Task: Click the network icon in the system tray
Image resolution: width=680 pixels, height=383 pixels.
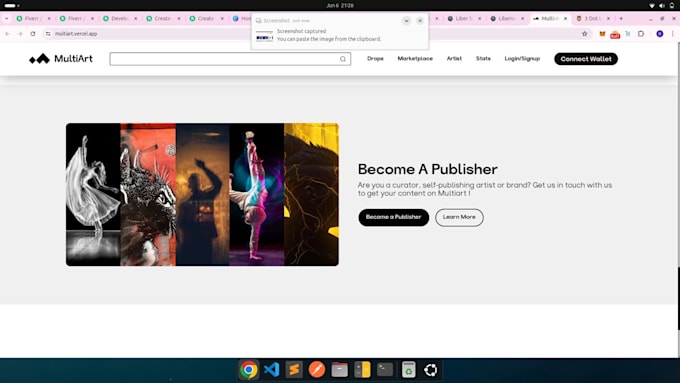Action: pyautogui.click(x=652, y=6)
